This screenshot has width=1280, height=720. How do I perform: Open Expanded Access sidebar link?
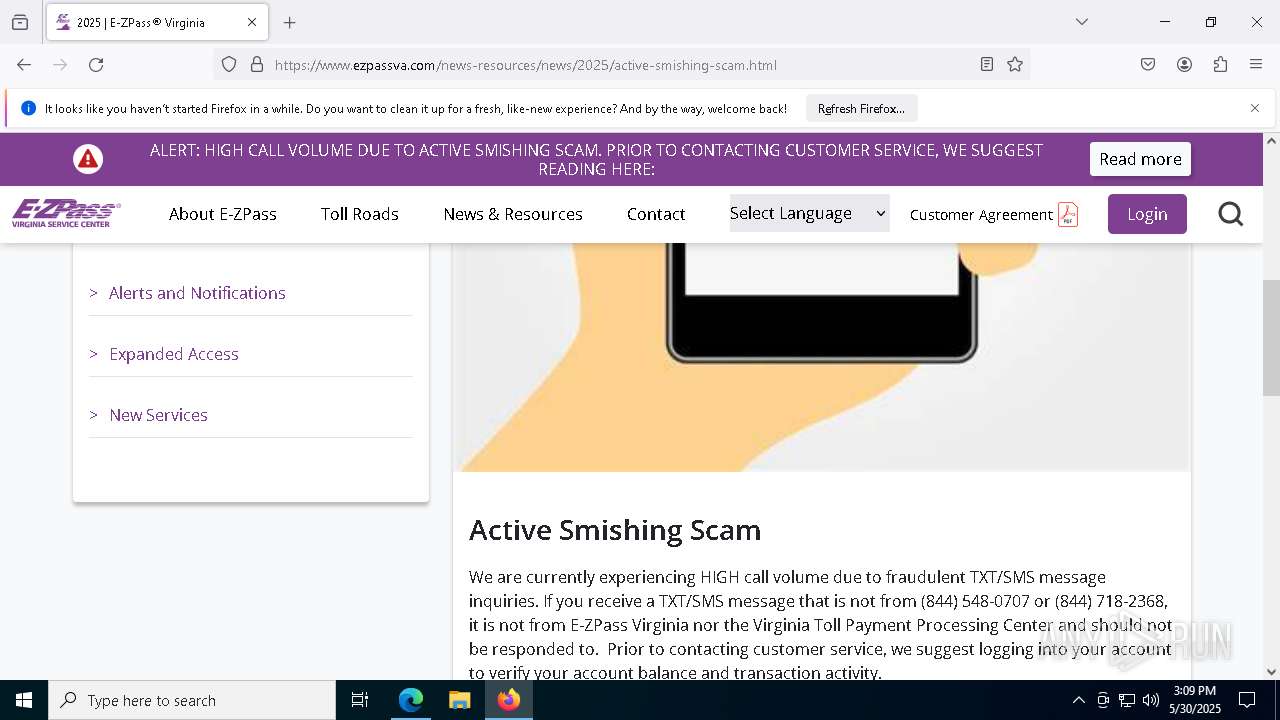pos(174,354)
